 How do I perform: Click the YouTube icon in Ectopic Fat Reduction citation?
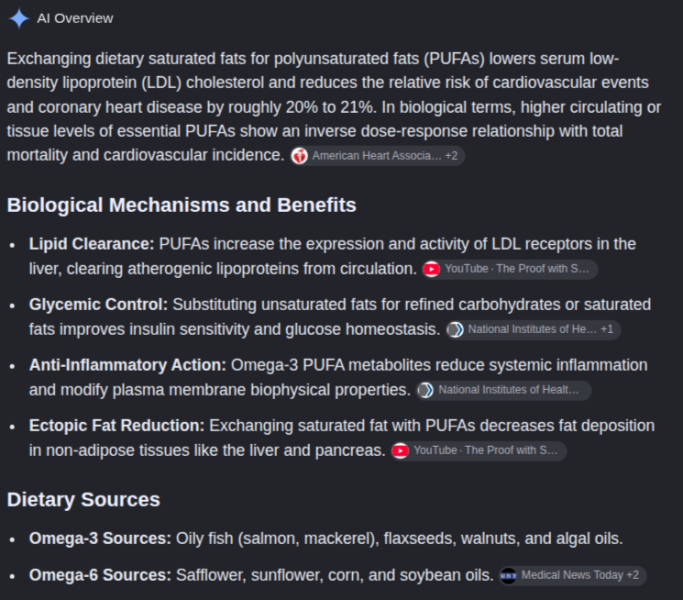tap(400, 451)
